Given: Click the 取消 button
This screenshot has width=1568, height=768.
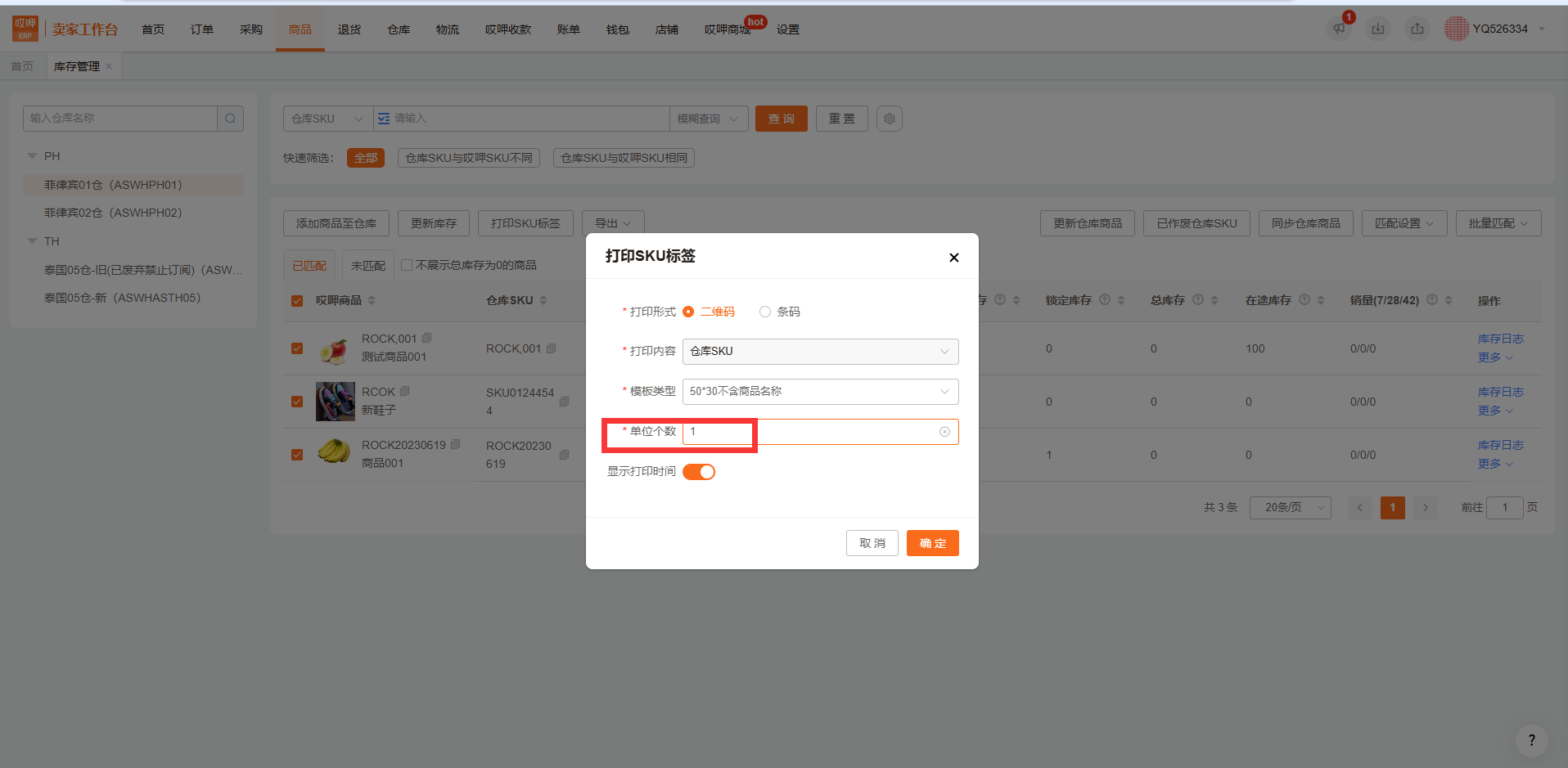Looking at the screenshot, I should tap(872, 543).
